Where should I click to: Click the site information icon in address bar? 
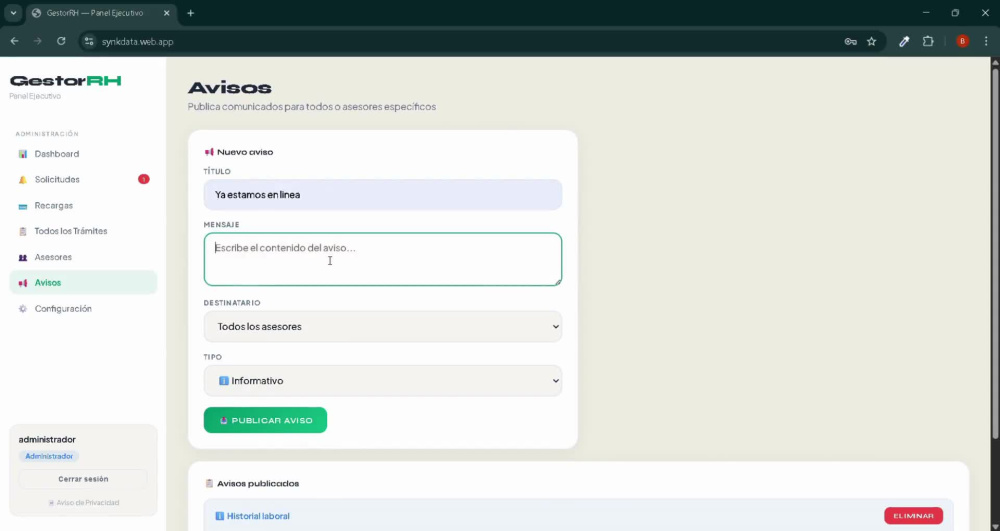(89, 41)
